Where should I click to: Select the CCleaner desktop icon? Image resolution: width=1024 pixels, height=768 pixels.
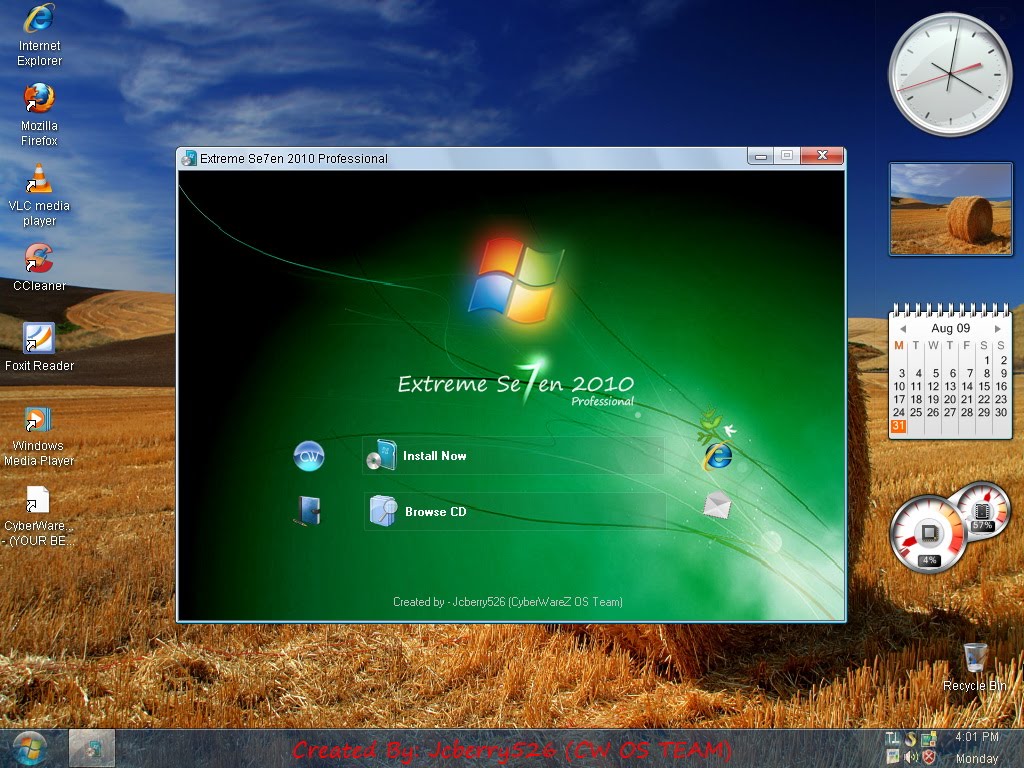click(x=39, y=267)
